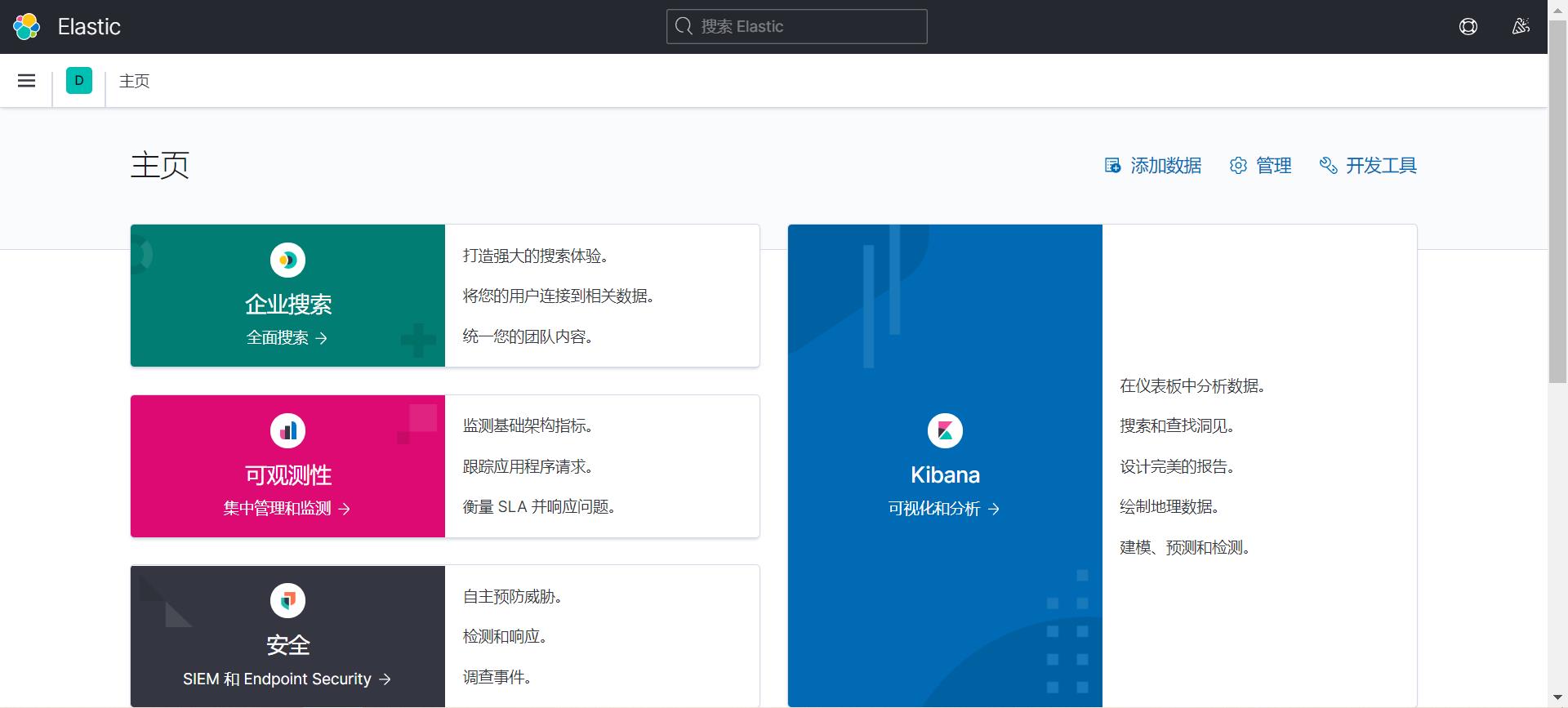This screenshot has height=708, width=1568.
Task: Click text 调查事件。
Action: pyautogui.click(x=497, y=678)
